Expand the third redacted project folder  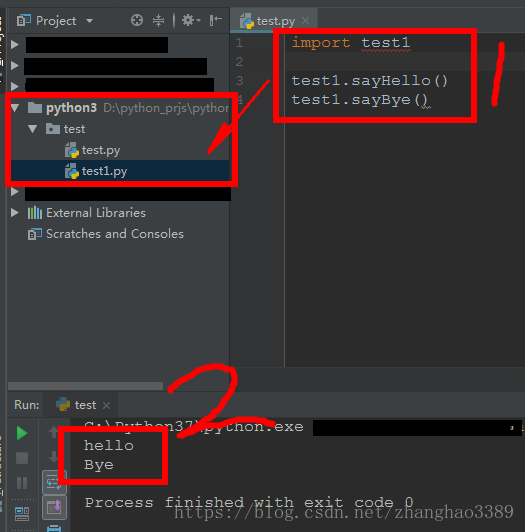point(15,86)
